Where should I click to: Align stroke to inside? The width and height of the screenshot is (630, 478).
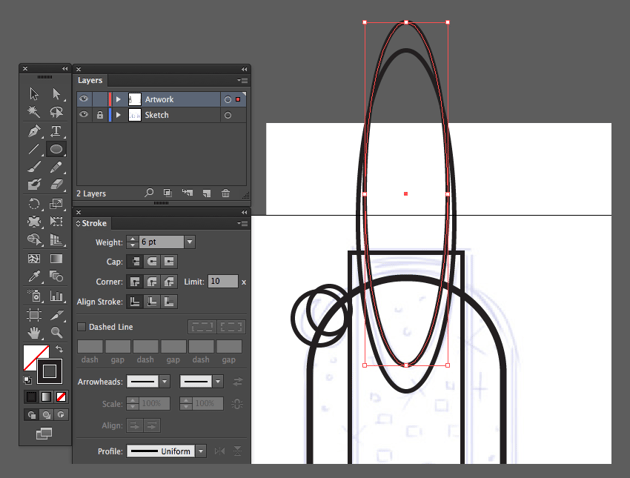point(152,301)
